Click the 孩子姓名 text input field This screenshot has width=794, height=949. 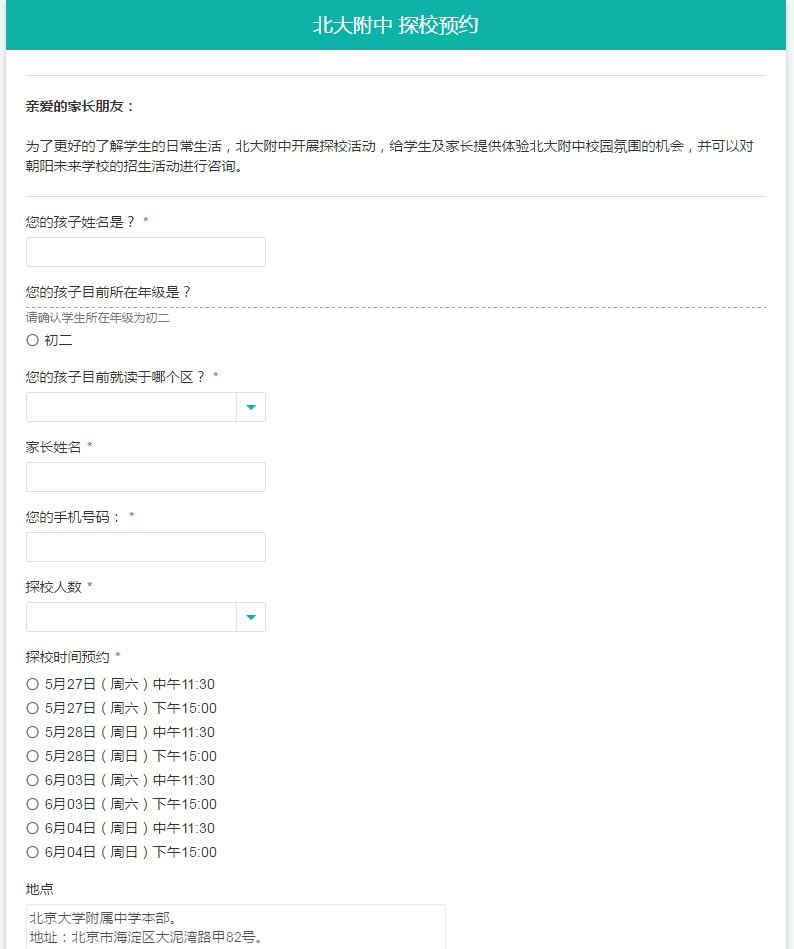pos(145,252)
